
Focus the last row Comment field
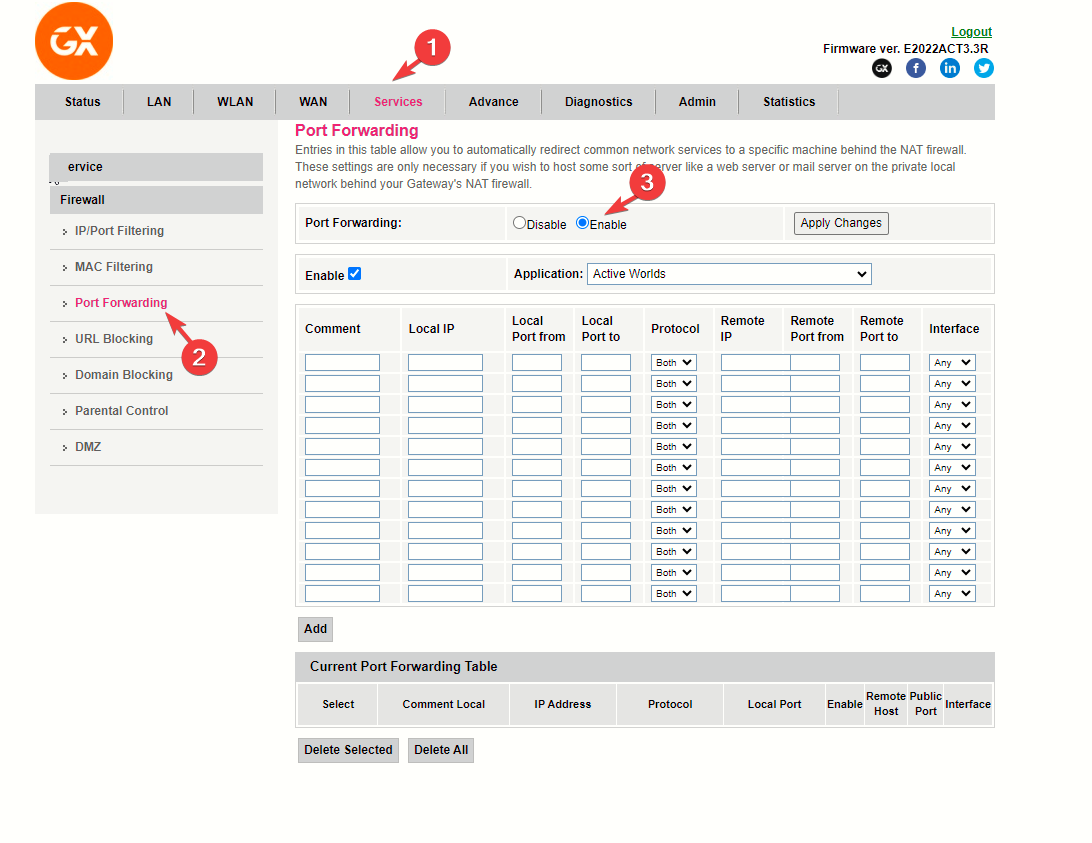[342, 594]
